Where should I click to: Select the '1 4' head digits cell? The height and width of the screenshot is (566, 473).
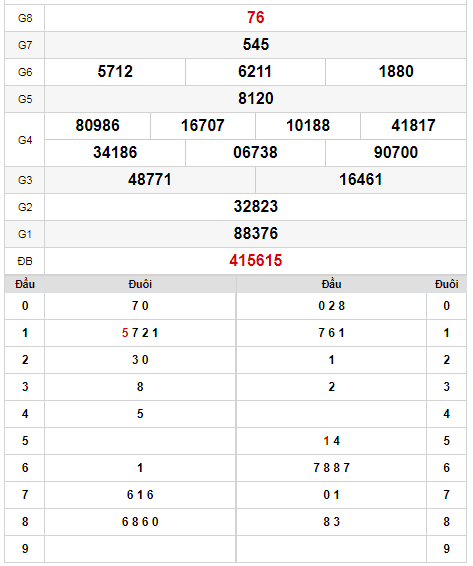coord(331,441)
